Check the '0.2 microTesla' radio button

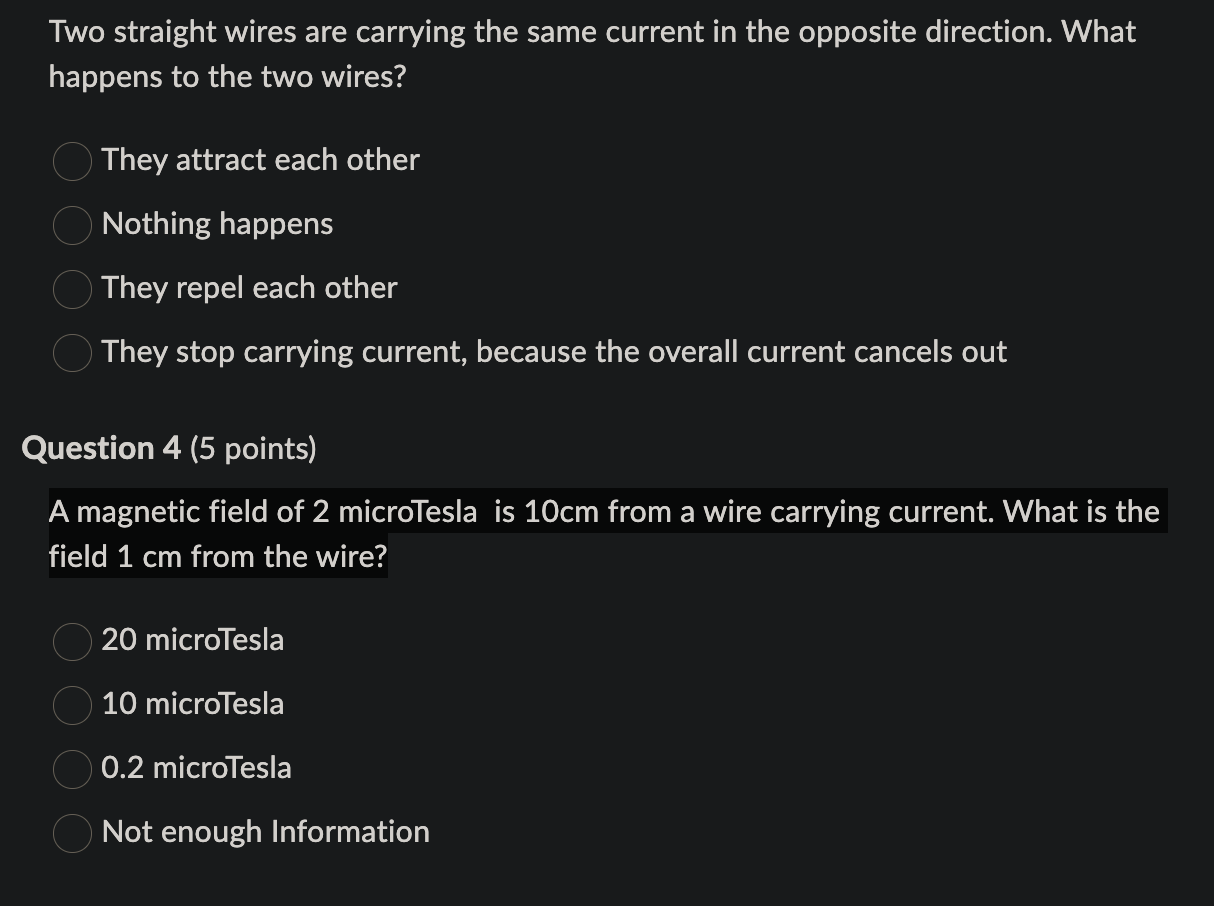click(73, 769)
